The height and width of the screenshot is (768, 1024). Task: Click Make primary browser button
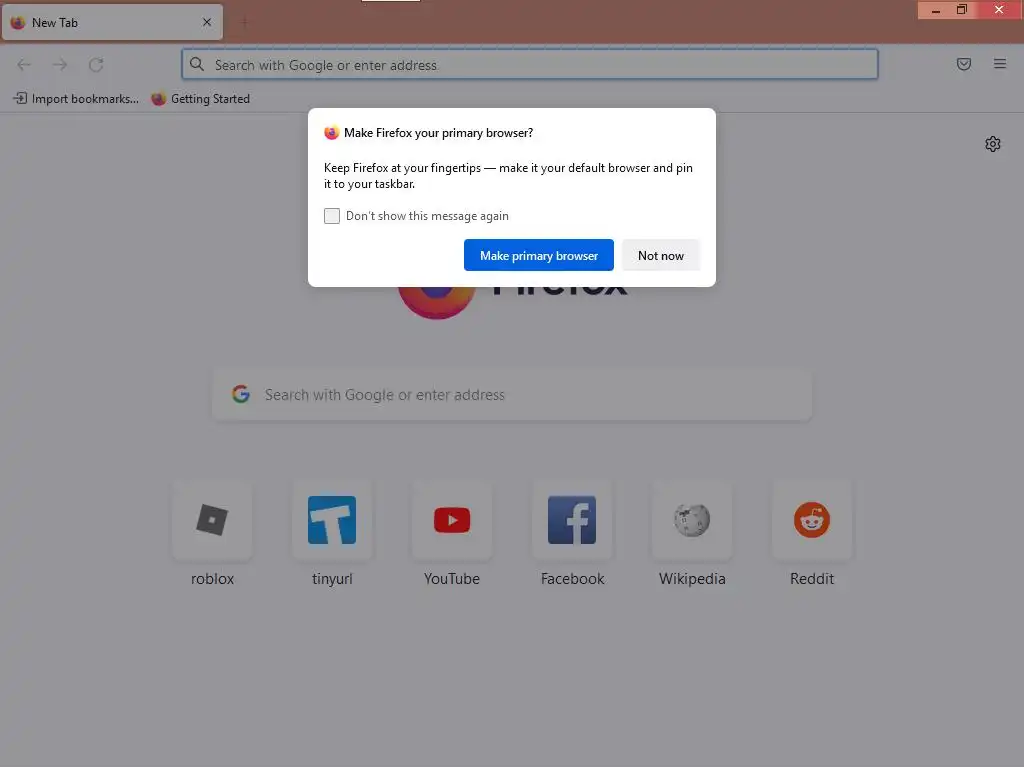click(539, 255)
